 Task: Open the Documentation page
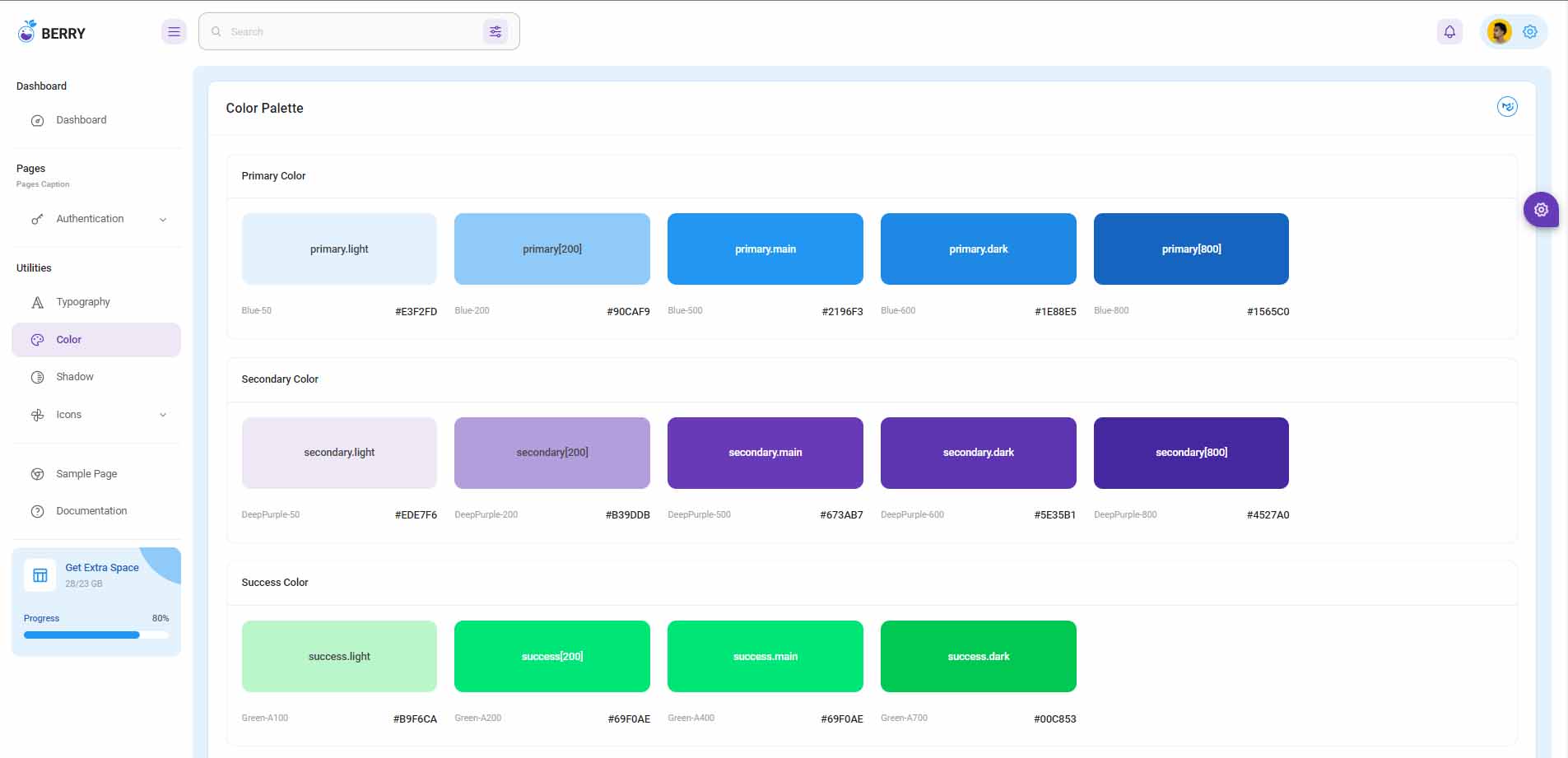91,510
